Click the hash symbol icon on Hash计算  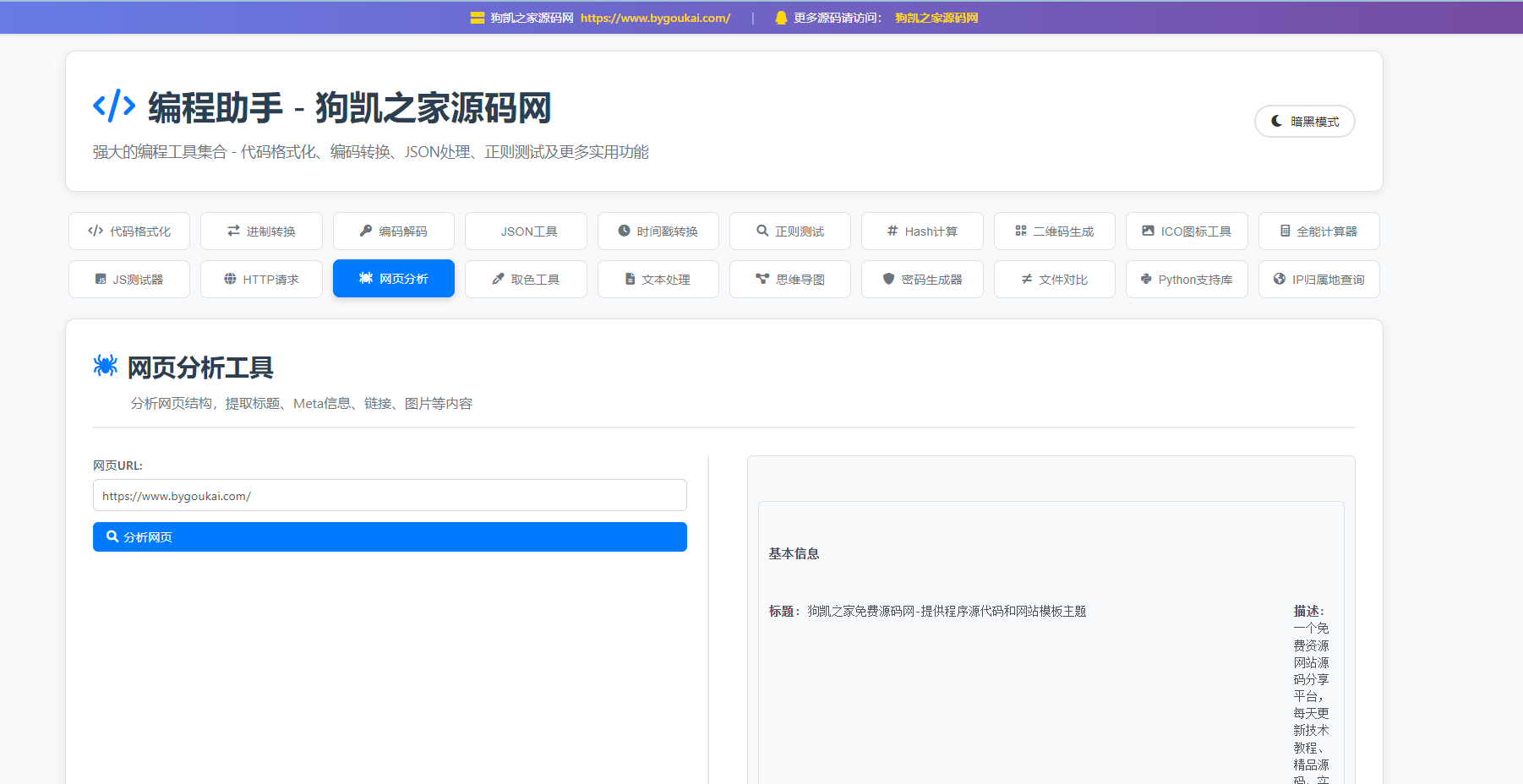pyautogui.click(x=893, y=231)
